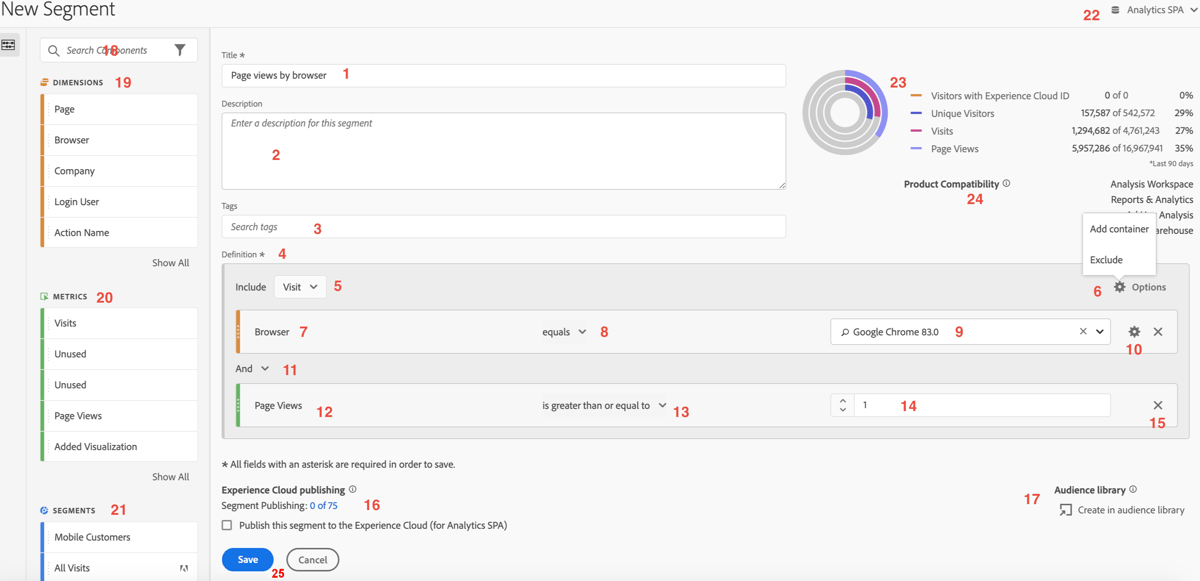Select Add container from the open menu
1200x581 pixels.
[1119, 228]
